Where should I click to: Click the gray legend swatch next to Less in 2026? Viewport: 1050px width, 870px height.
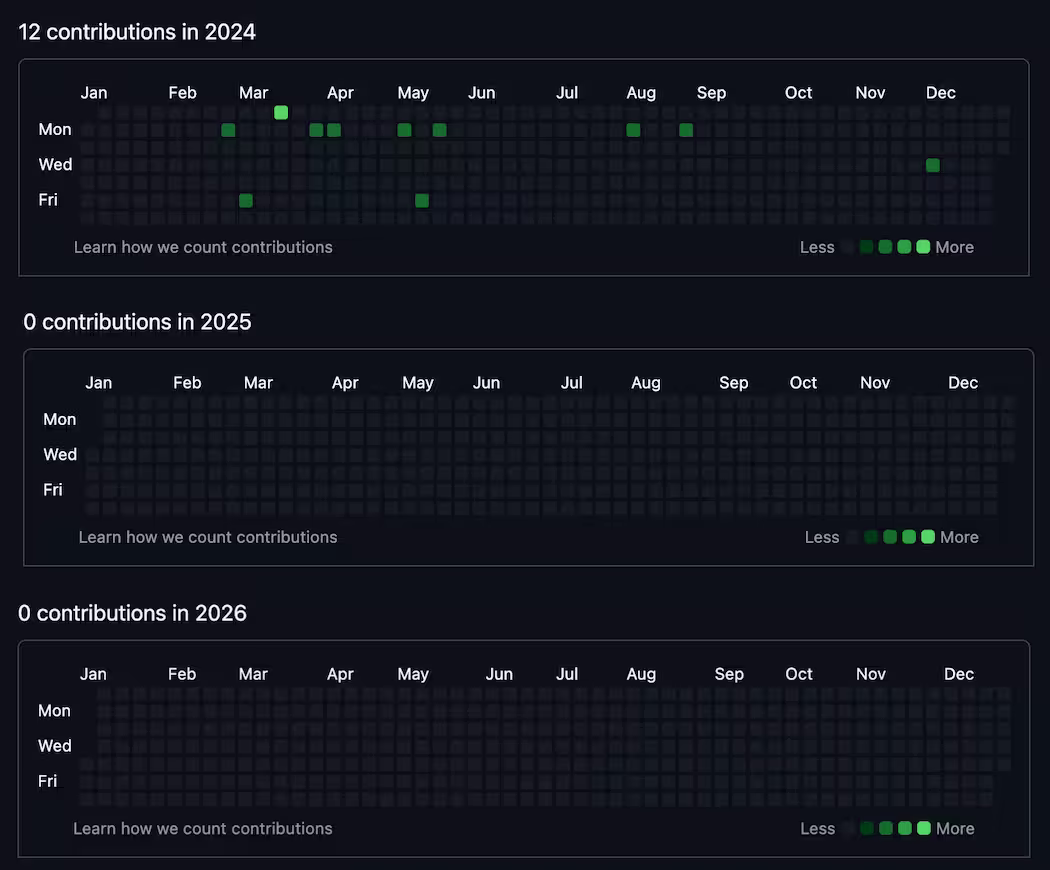tap(848, 828)
